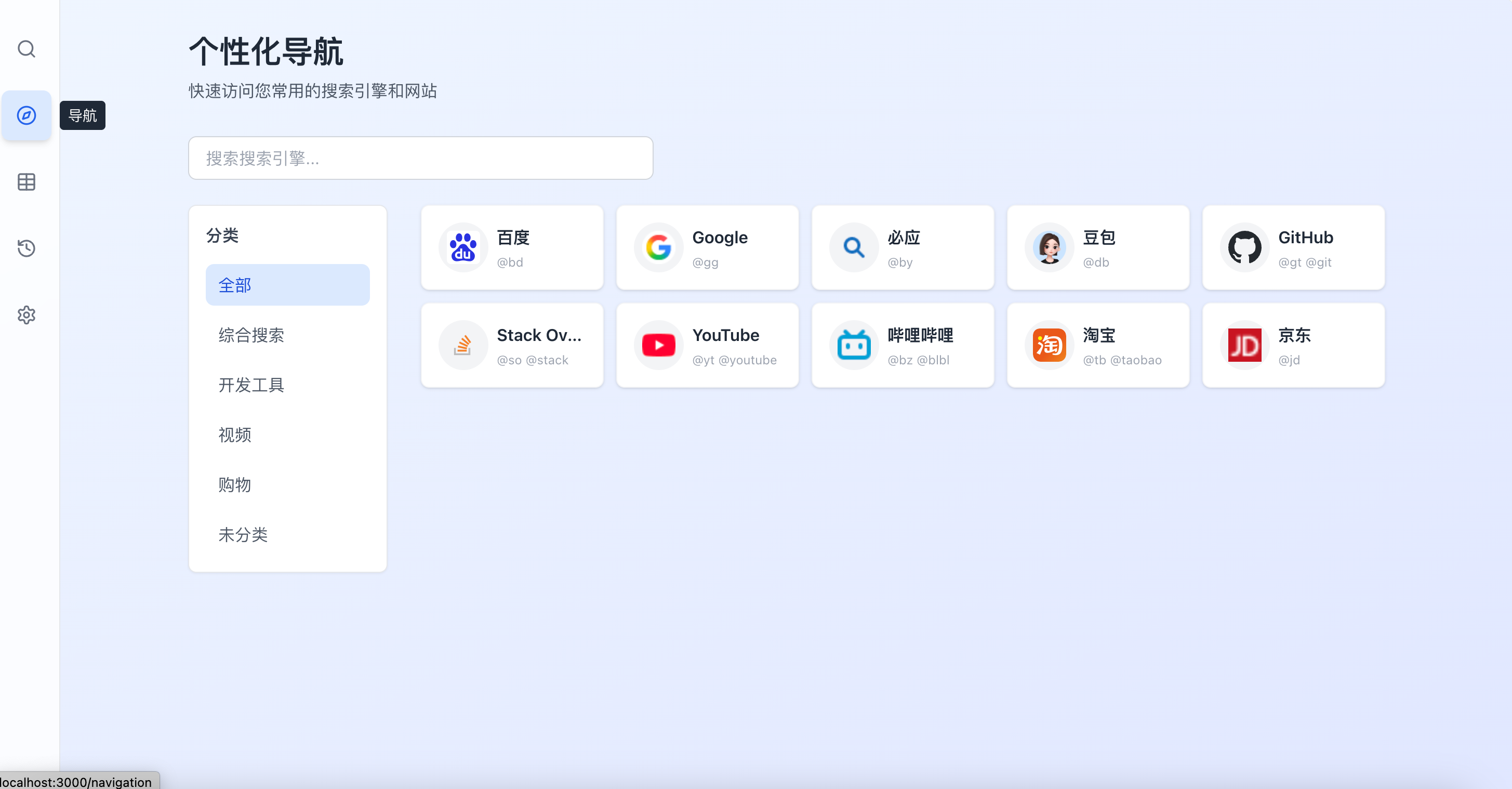The image size is (1512, 789).
Task: Click the YouTube play logo icon
Action: (x=658, y=345)
